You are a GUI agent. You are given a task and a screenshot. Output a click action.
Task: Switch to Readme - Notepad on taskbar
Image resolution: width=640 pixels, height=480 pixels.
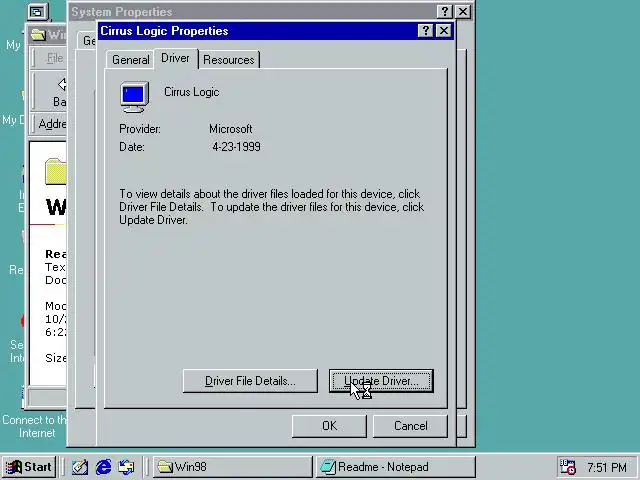[396, 467]
